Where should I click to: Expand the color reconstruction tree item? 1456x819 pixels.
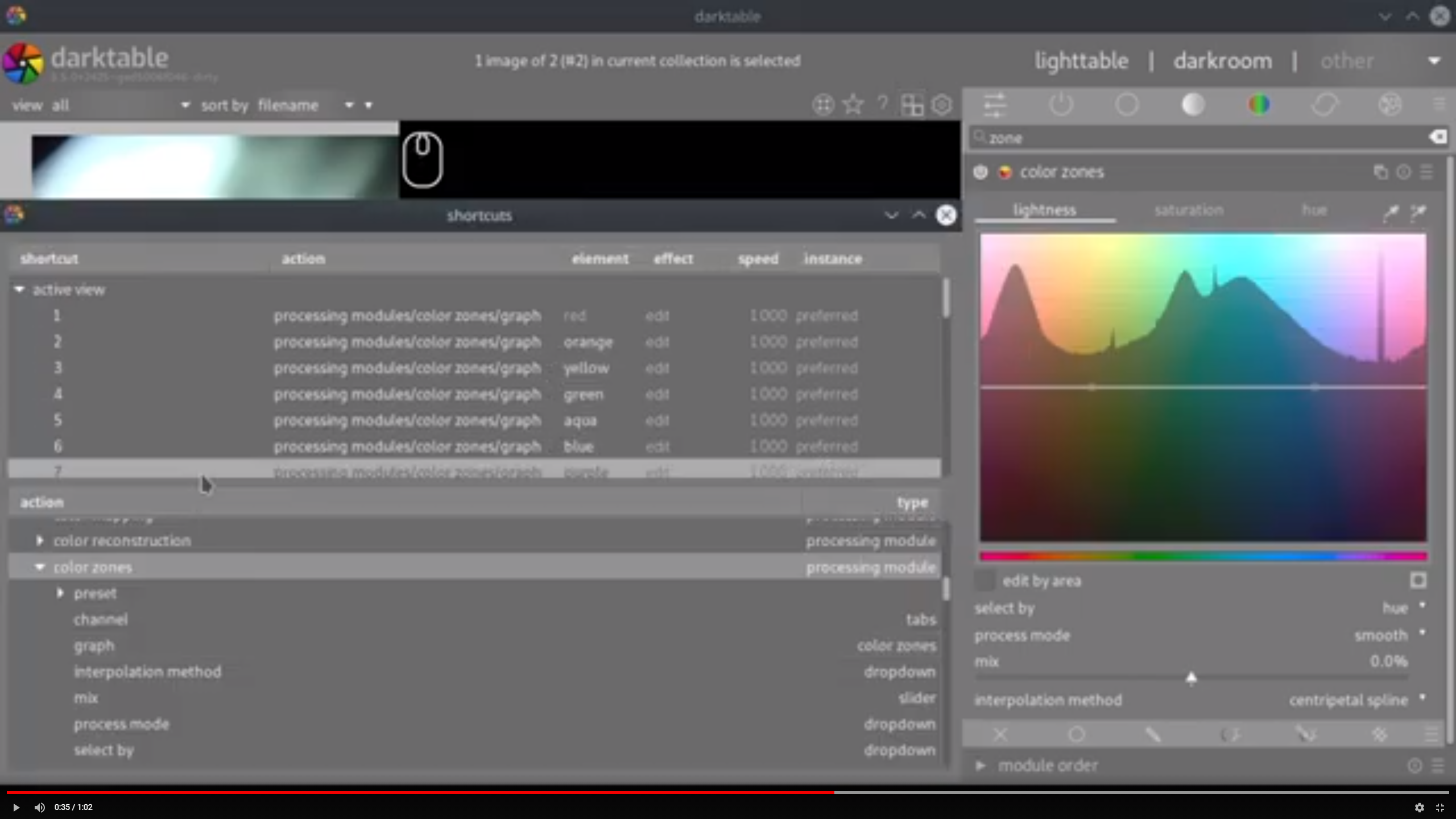point(40,540)
